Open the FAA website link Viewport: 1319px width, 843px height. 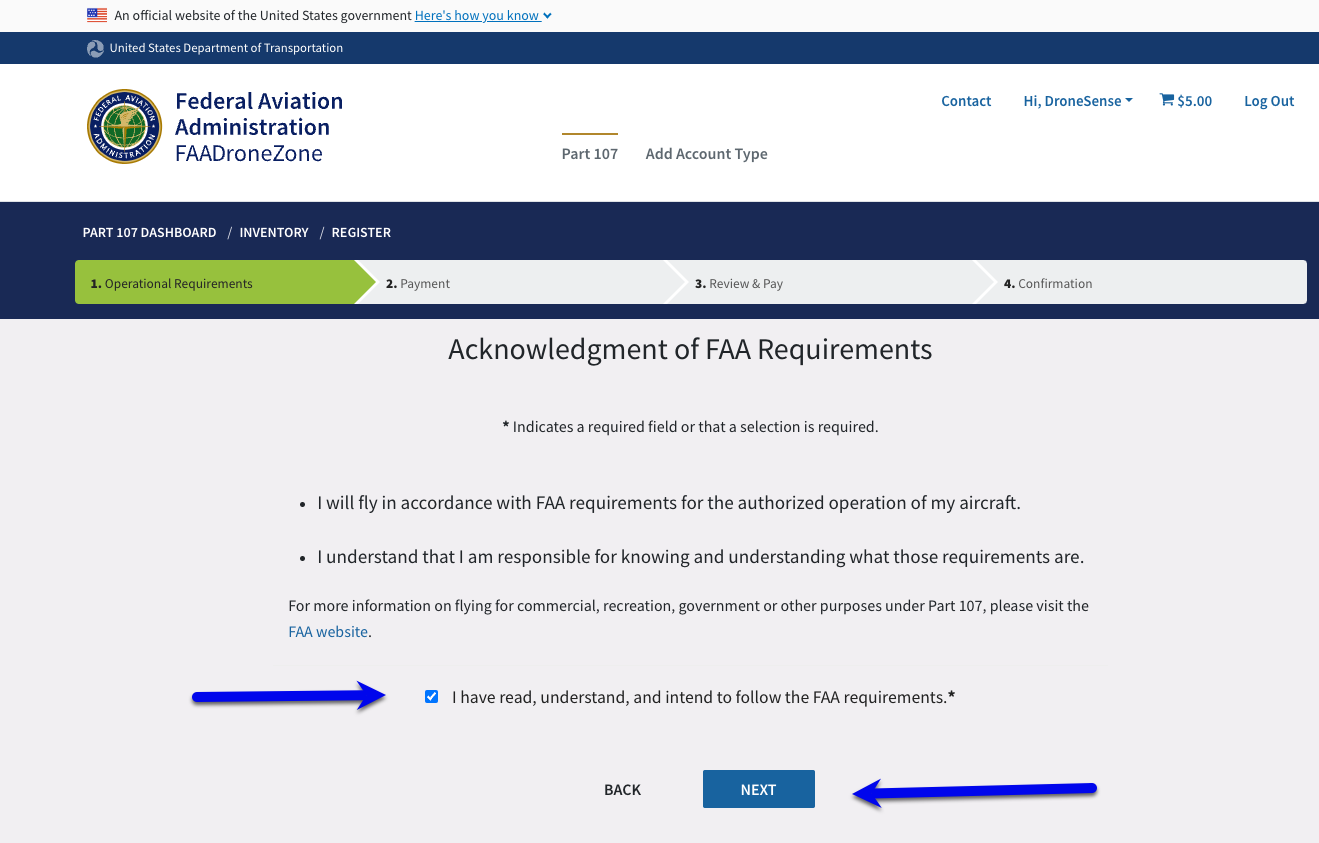[327, 631]
